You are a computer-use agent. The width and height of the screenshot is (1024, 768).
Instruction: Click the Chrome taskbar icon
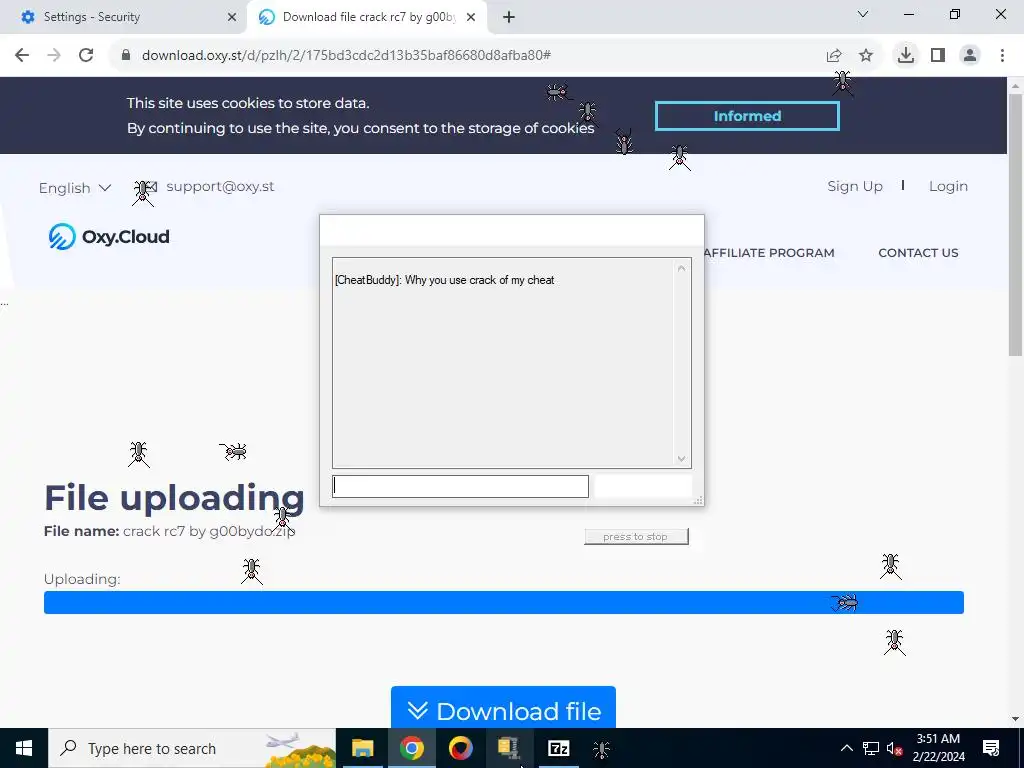coord(411,748)
